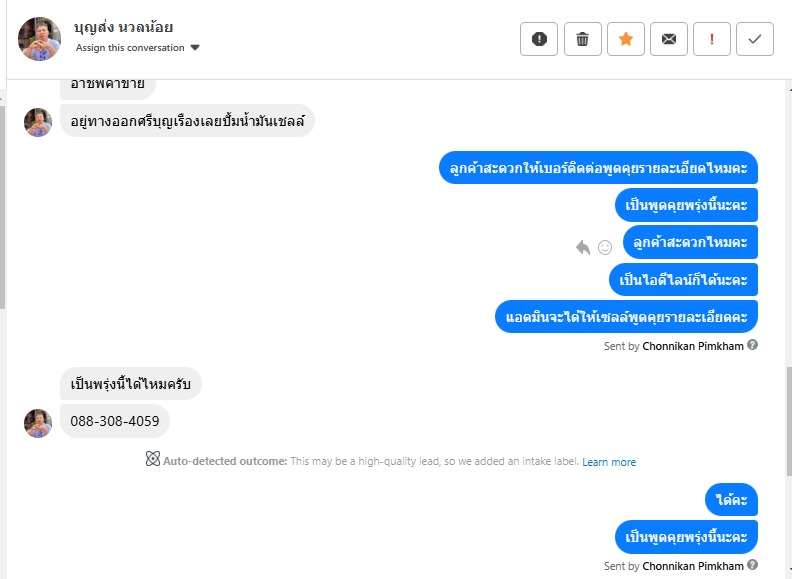
Task: Mark conversation as spam with octagon icon
Action: 539,39
